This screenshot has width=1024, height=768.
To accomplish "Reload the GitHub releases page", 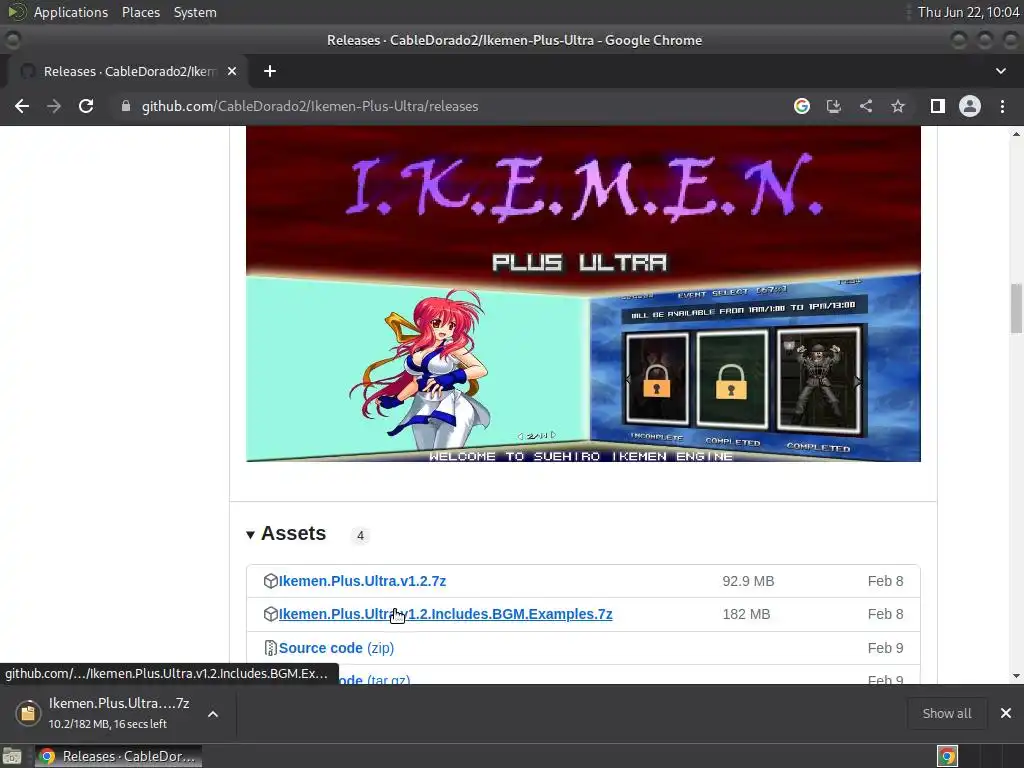I will pyautogui.click(x=86, y=106).
